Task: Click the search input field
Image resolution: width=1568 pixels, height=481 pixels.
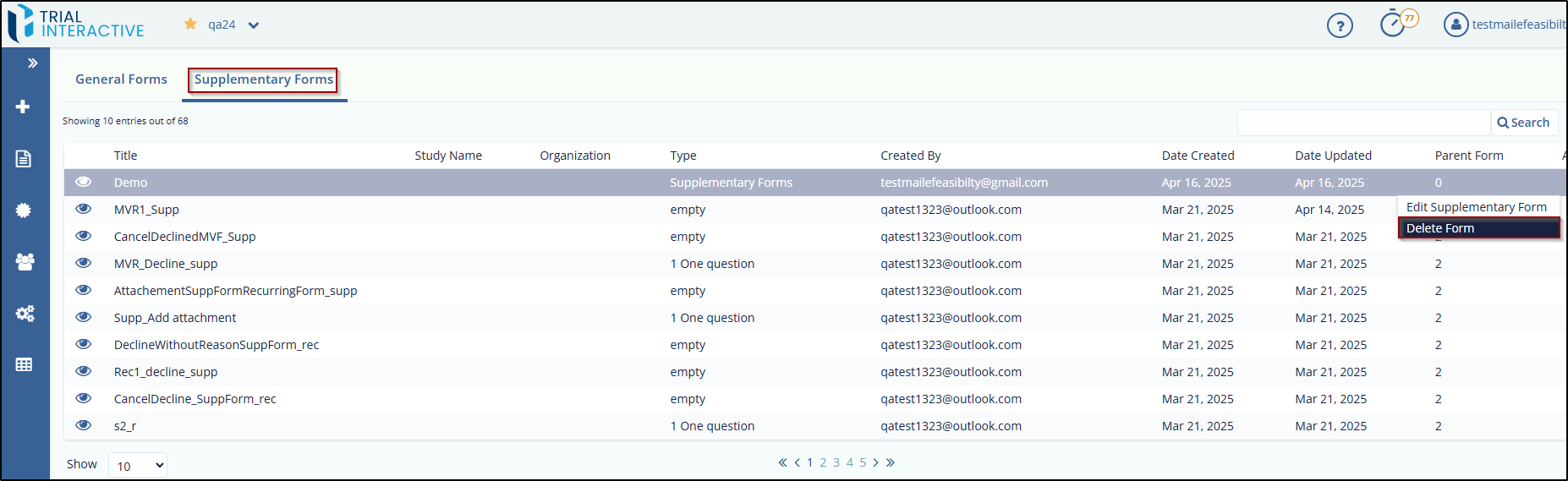Action: coord(1363,123)
